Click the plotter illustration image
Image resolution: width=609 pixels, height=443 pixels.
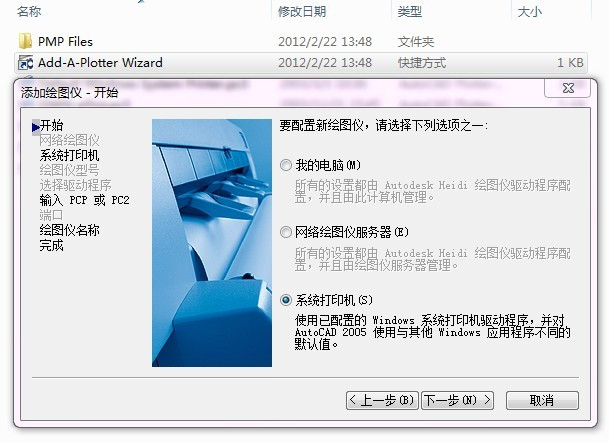click(212, 243)
